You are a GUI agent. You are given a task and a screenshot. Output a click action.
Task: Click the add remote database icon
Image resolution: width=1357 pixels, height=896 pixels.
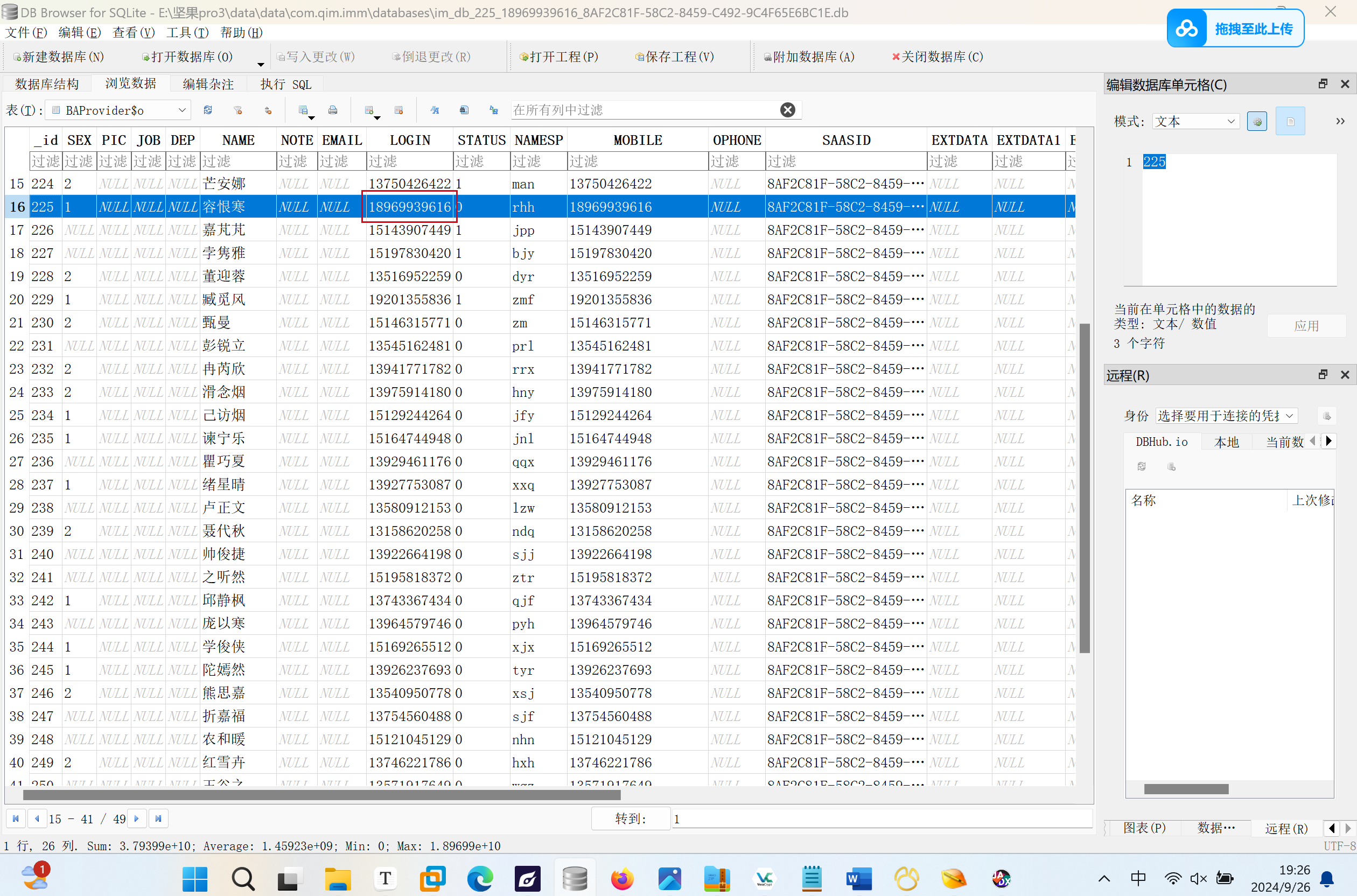pyautogui.click(x=1171, y=466)
